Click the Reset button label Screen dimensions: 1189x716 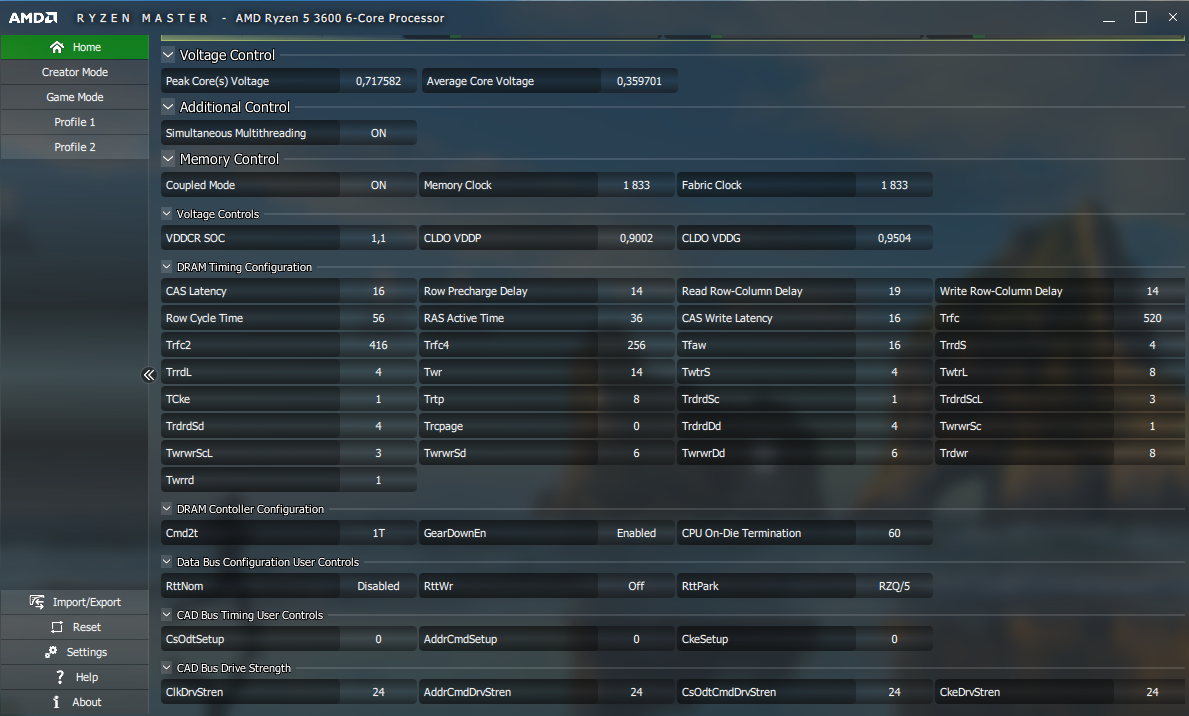tap(86, 626)
